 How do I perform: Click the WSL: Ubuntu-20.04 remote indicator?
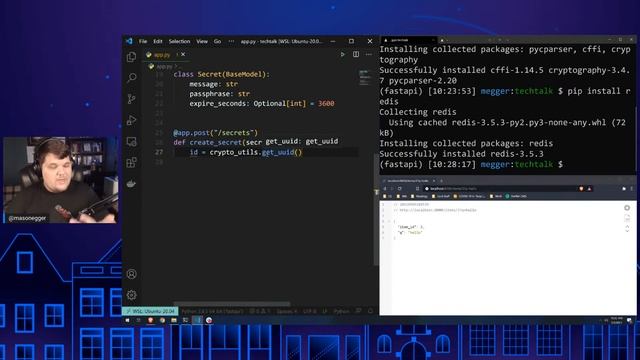[x=150, y=311]
